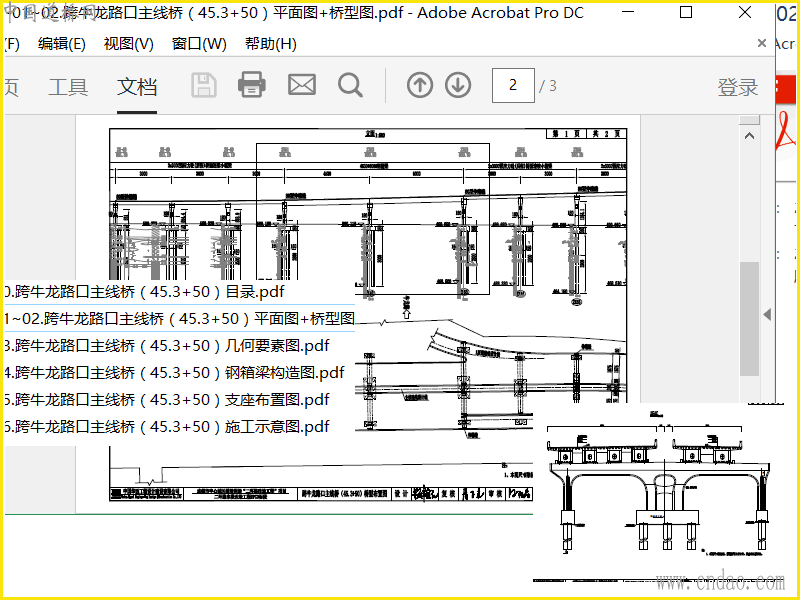
Task: Click the vertical scrollbar thumb
Action: click(749, 319)
